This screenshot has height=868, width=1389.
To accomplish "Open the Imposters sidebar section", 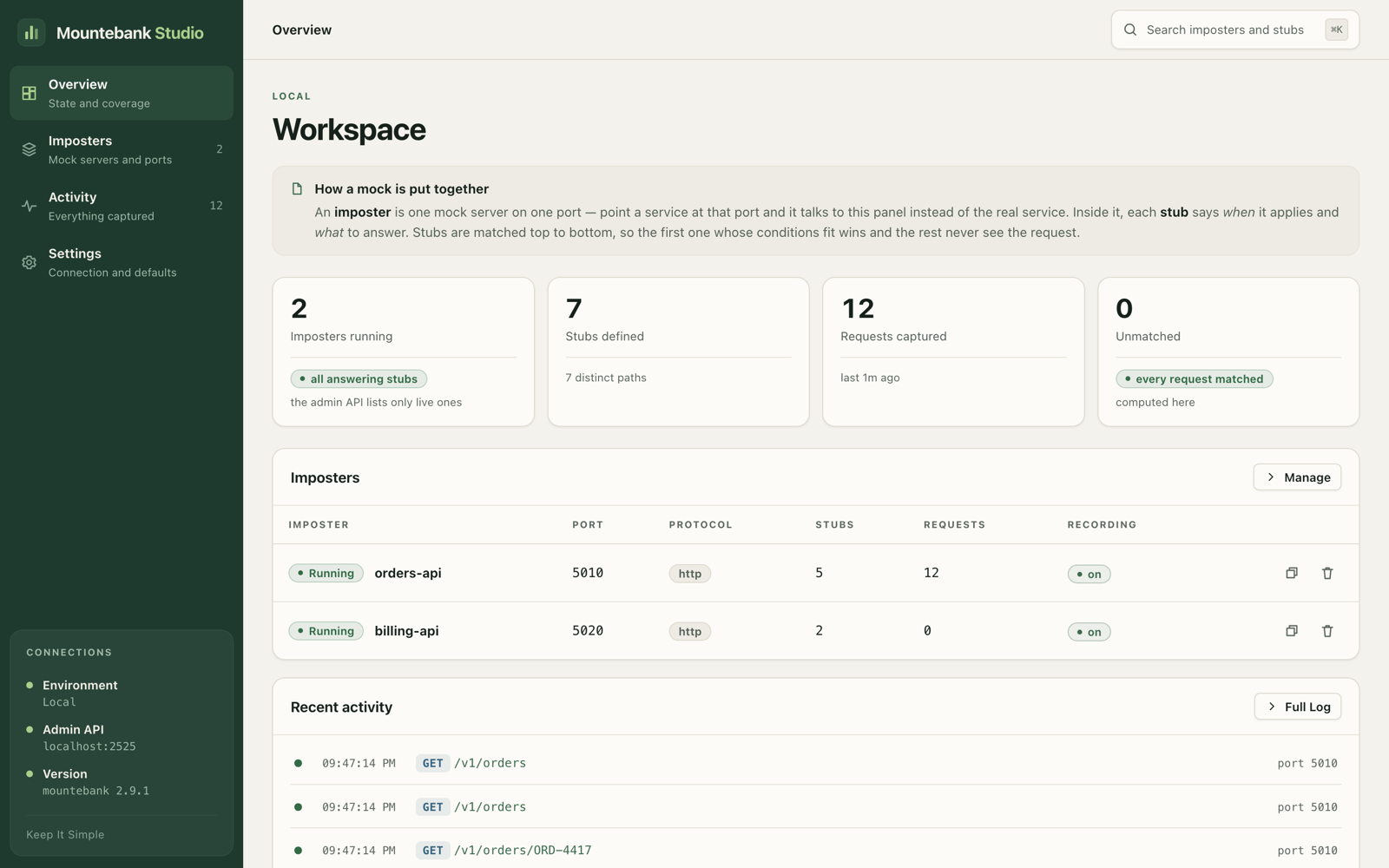I will [x=122, y=149].
